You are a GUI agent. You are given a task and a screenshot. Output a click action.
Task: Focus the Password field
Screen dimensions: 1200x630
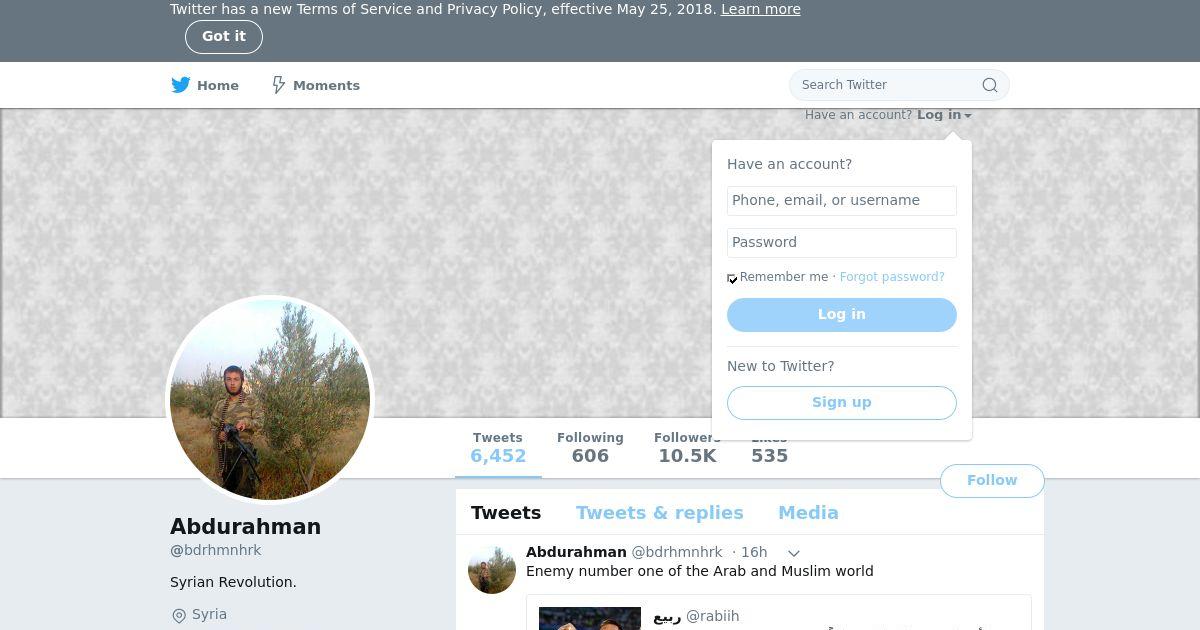point(842,243)
